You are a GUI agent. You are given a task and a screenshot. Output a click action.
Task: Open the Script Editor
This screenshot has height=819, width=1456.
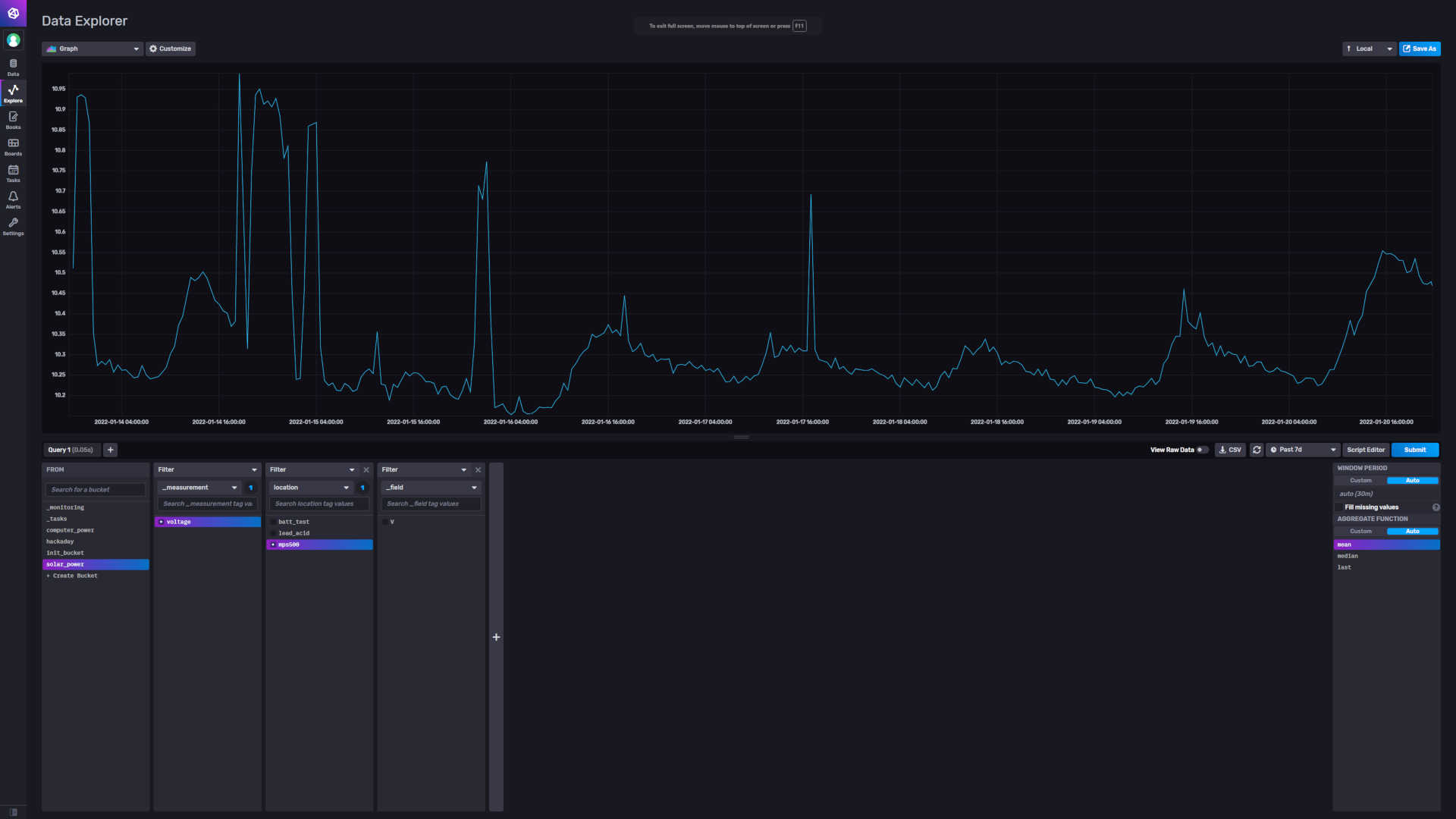[x=1365, y=450]
